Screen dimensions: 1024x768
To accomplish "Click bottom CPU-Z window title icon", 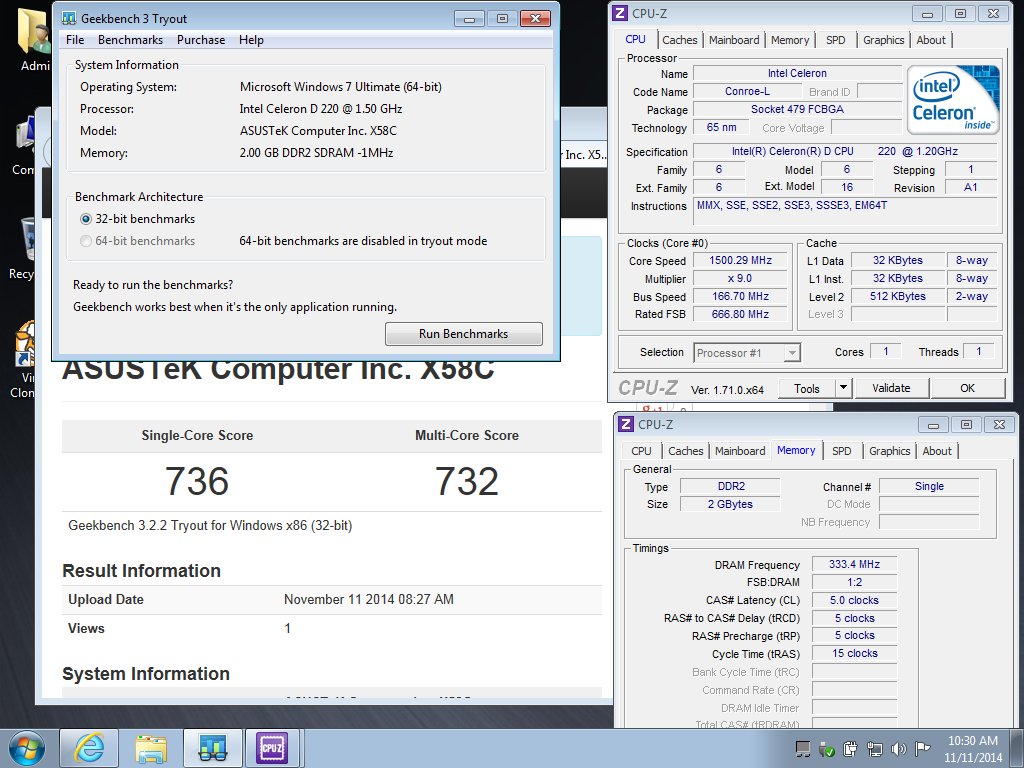I will [x=626, y=424].
